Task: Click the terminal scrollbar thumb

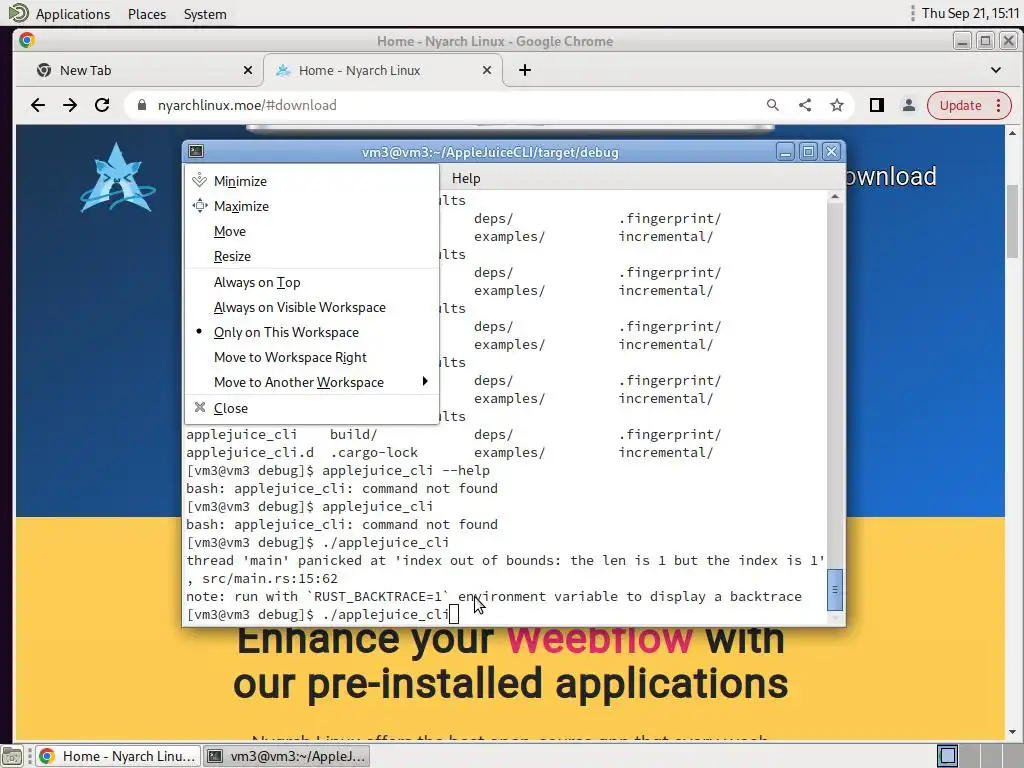Action: pyautogui.click(x=835, y=589)
